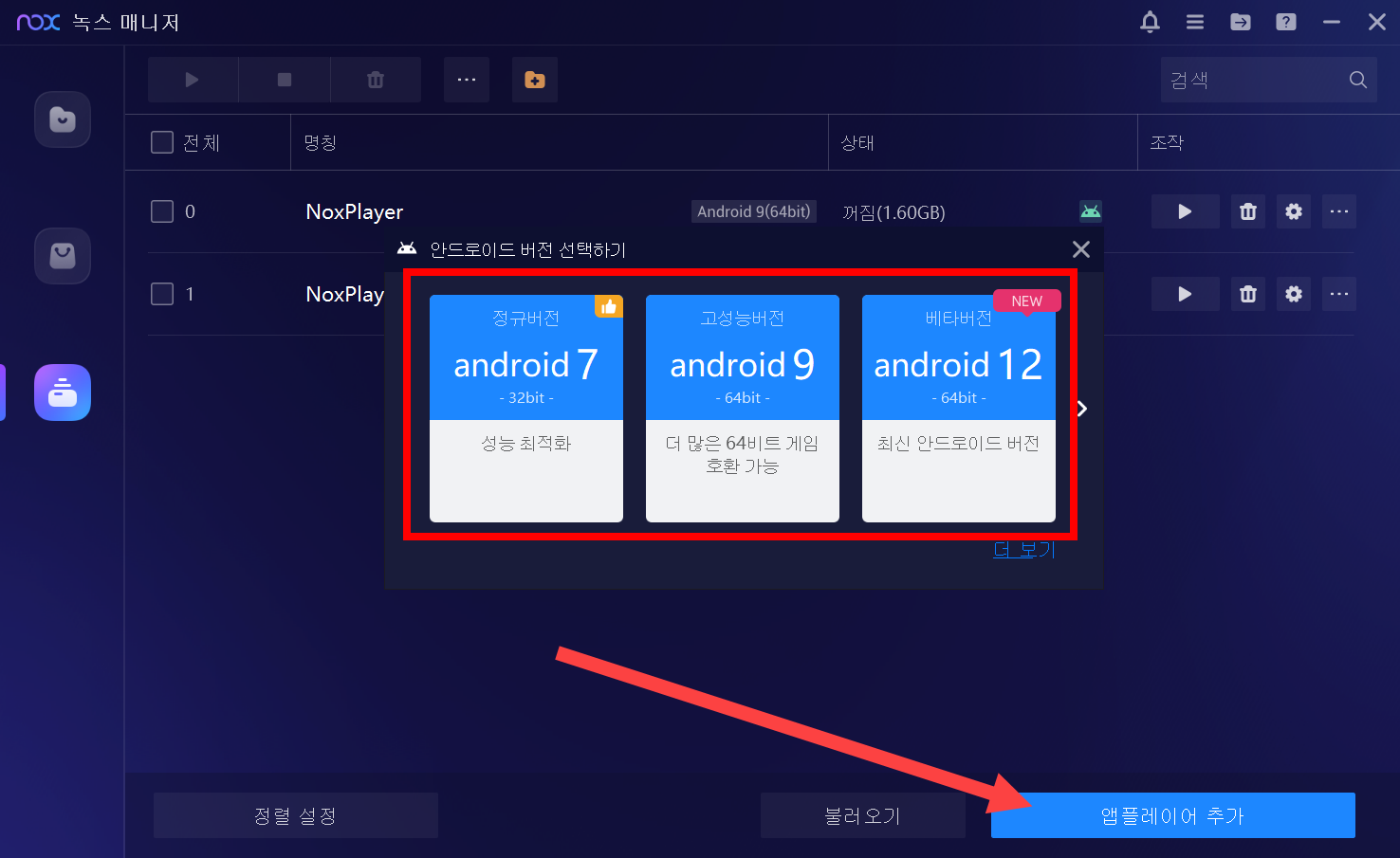1400x858 pixels.
Task: Click the orange add folder icon
Action: 535,80
